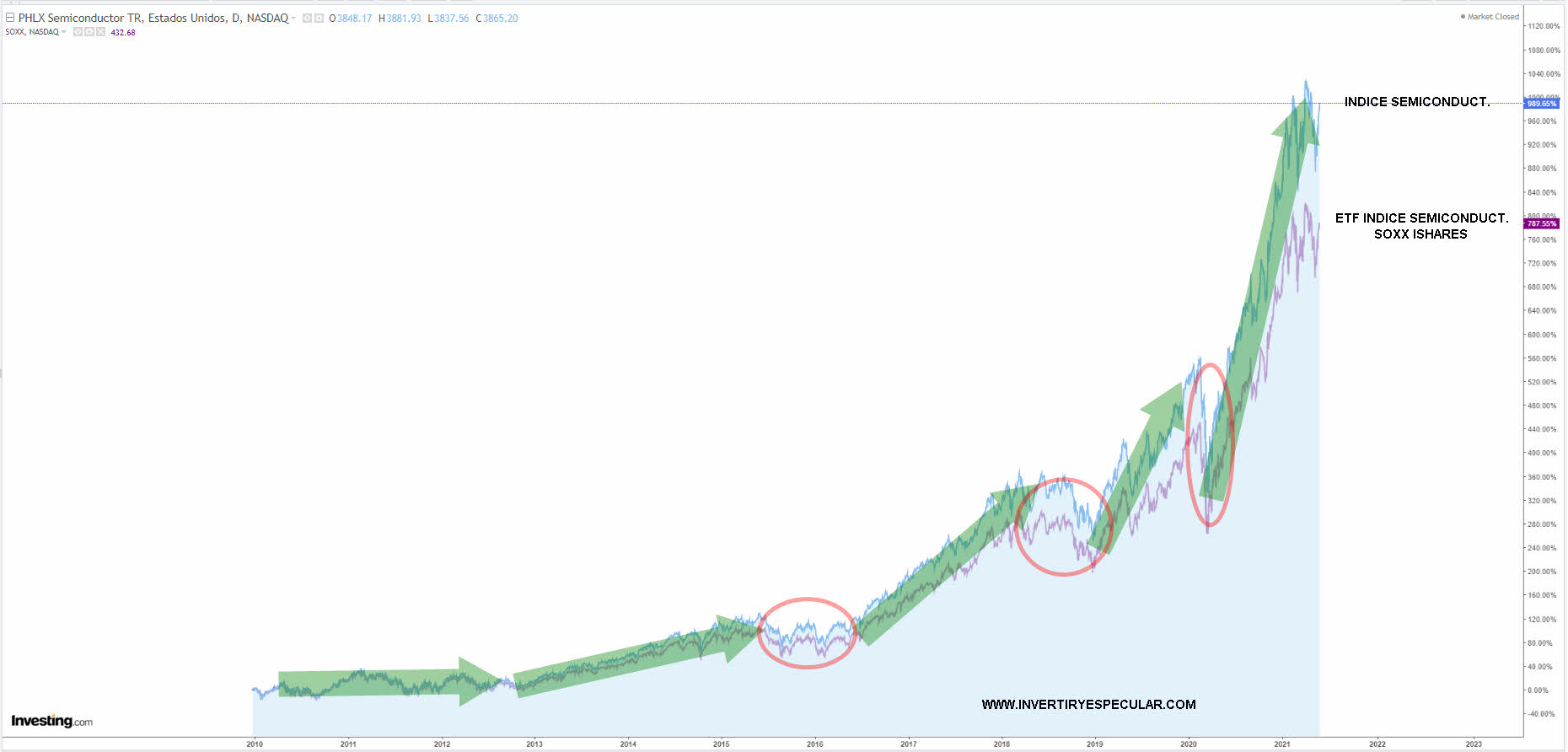Click the 2010 label on time axis
1568x752 pixels.
pos(255,744)
